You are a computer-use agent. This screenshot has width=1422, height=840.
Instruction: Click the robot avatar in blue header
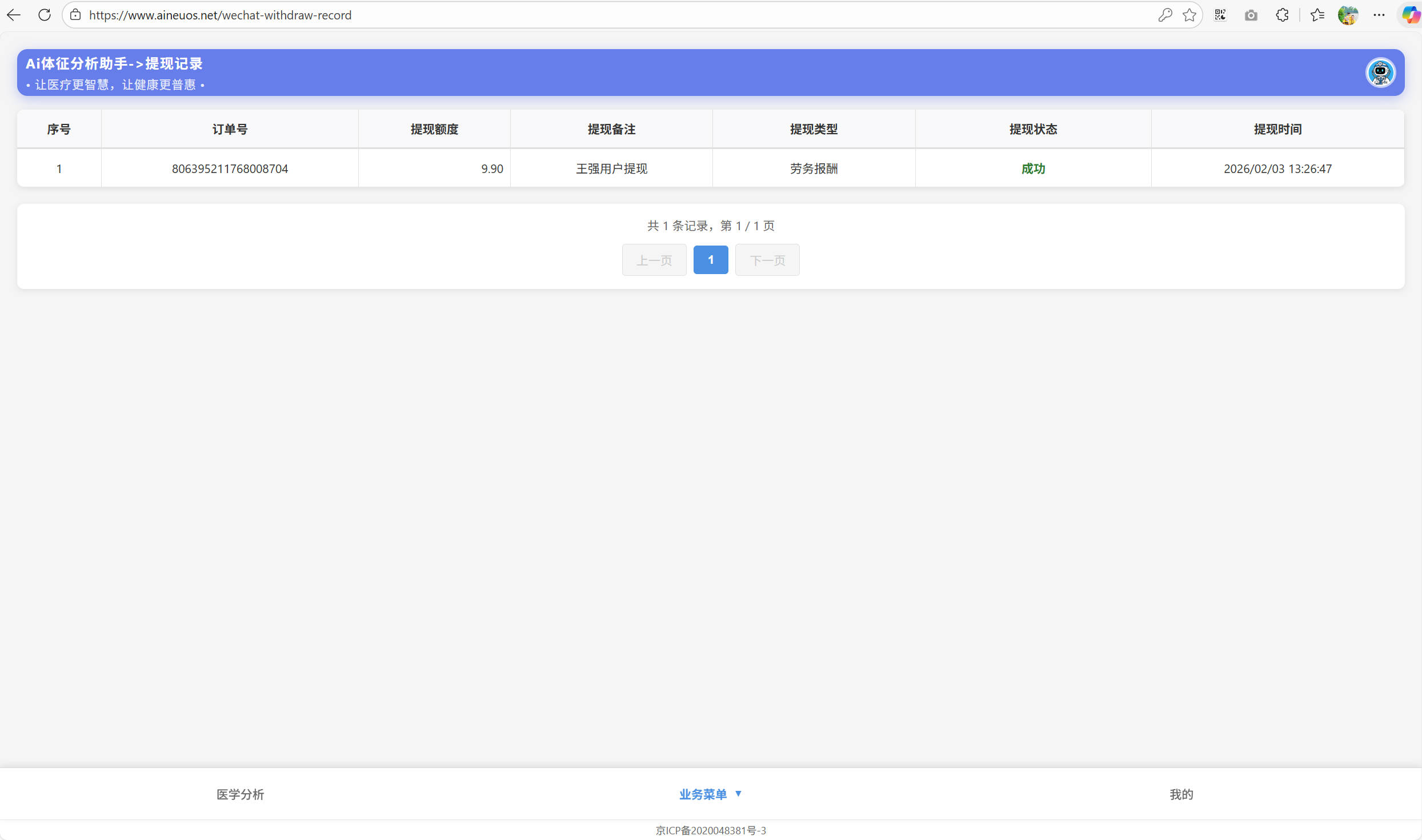1380,73
